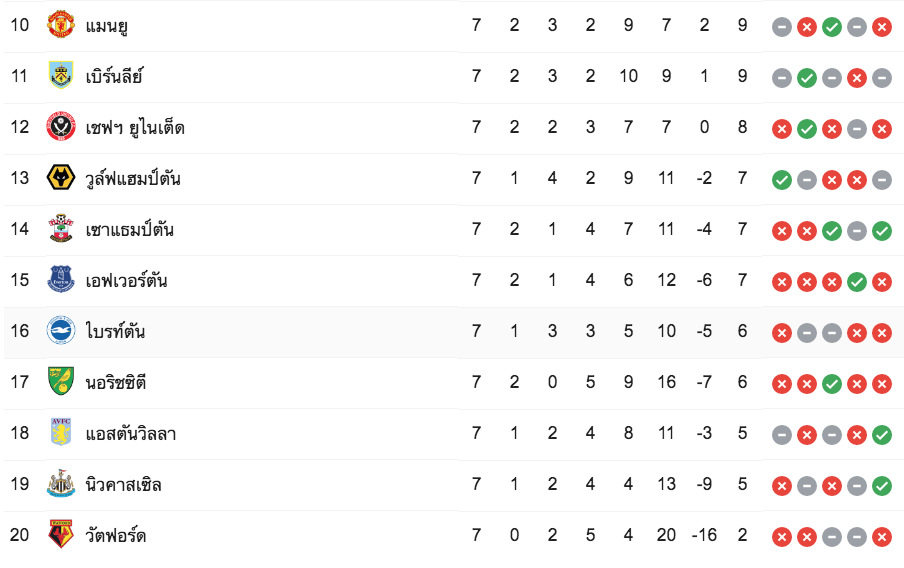
Task: Click the Sheffield United club crest
Action: pos(61,127)
